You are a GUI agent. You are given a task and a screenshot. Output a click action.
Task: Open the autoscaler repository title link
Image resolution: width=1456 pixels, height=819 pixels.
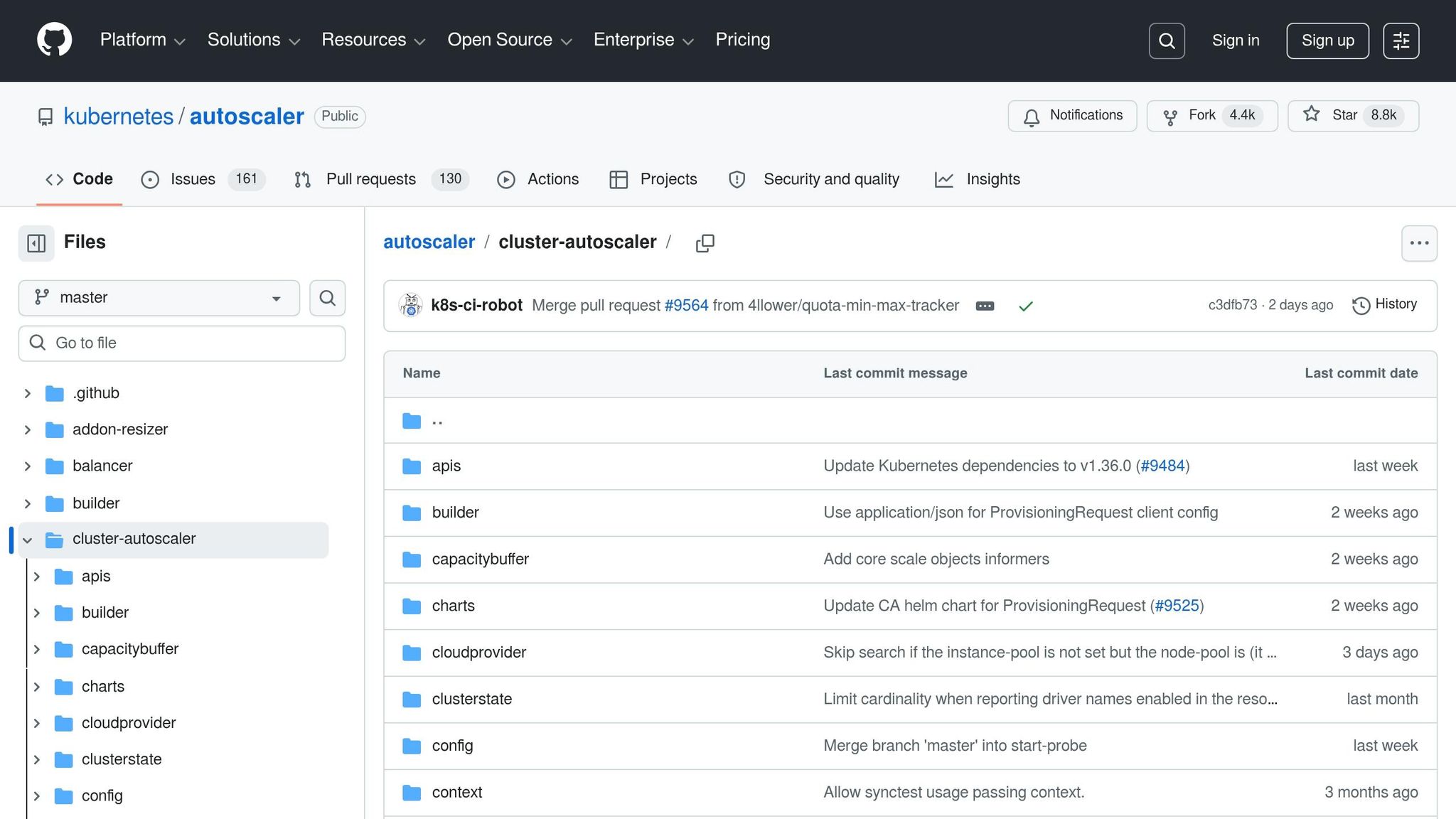click(247, 117)
